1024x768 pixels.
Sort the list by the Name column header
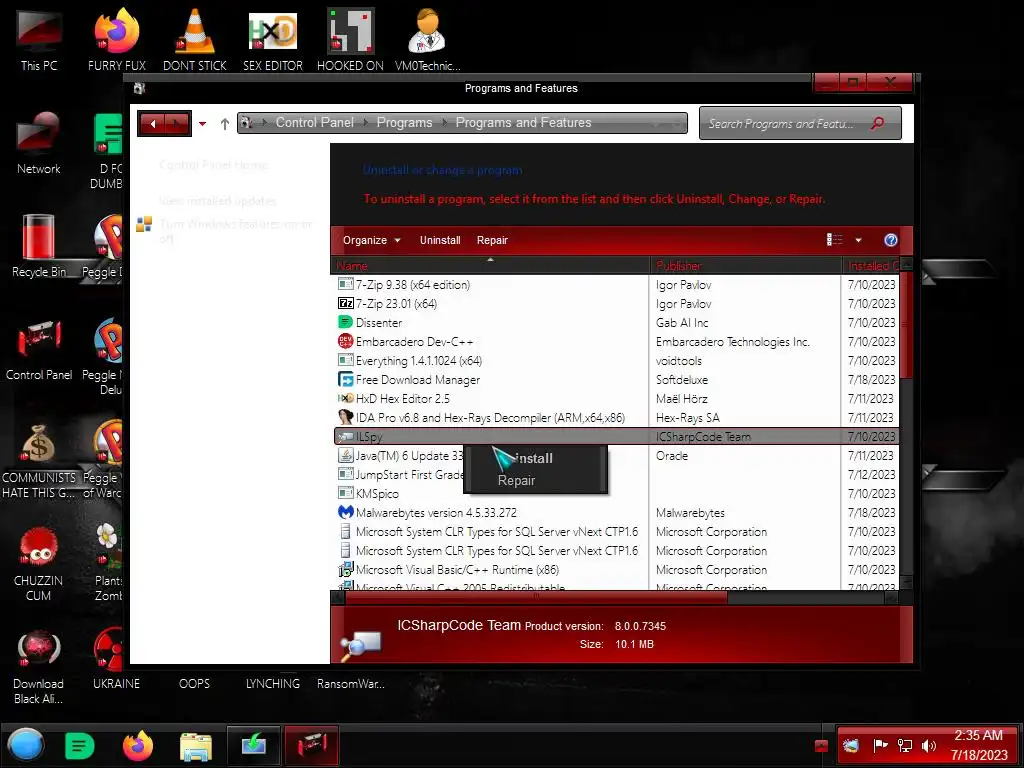click(x=490, y=265)
